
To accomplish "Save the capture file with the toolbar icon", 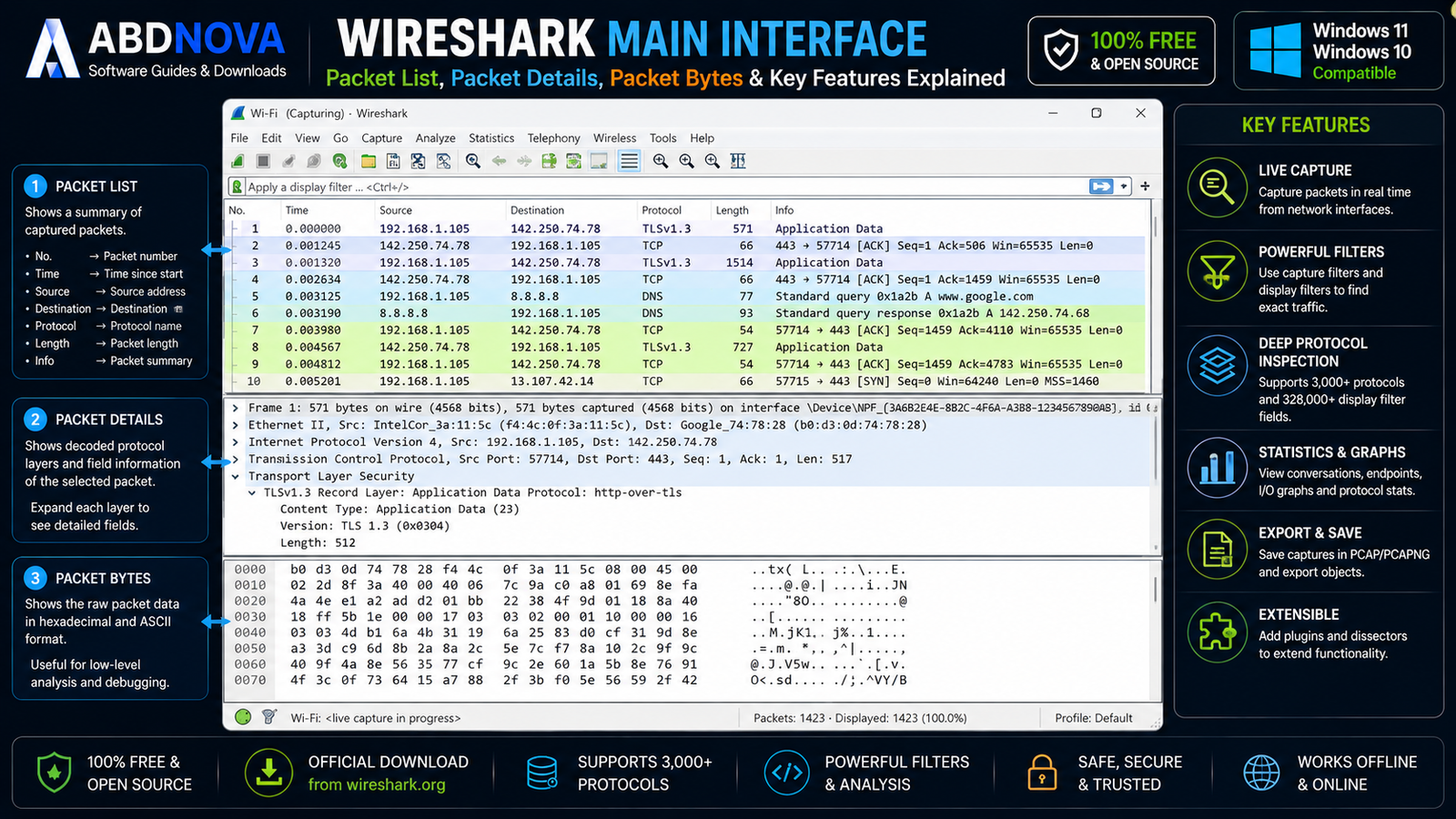I will (393, 161).
